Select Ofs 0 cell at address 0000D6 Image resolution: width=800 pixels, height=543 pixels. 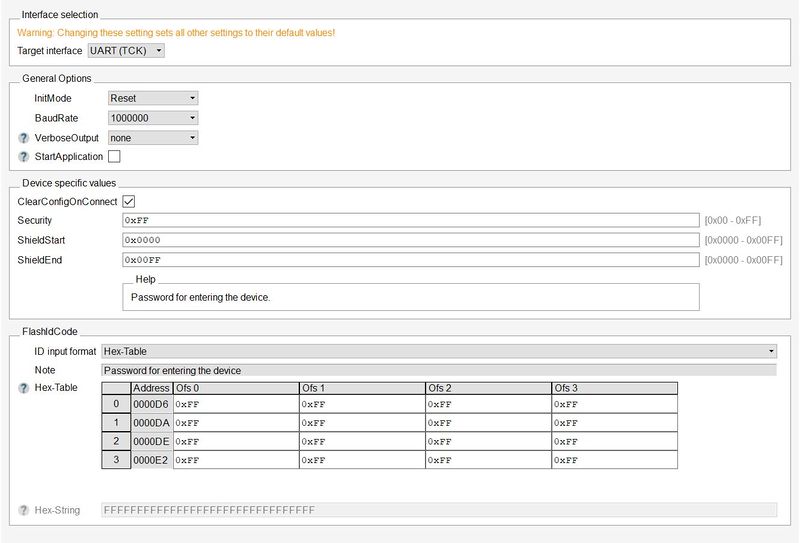(235, 404)
